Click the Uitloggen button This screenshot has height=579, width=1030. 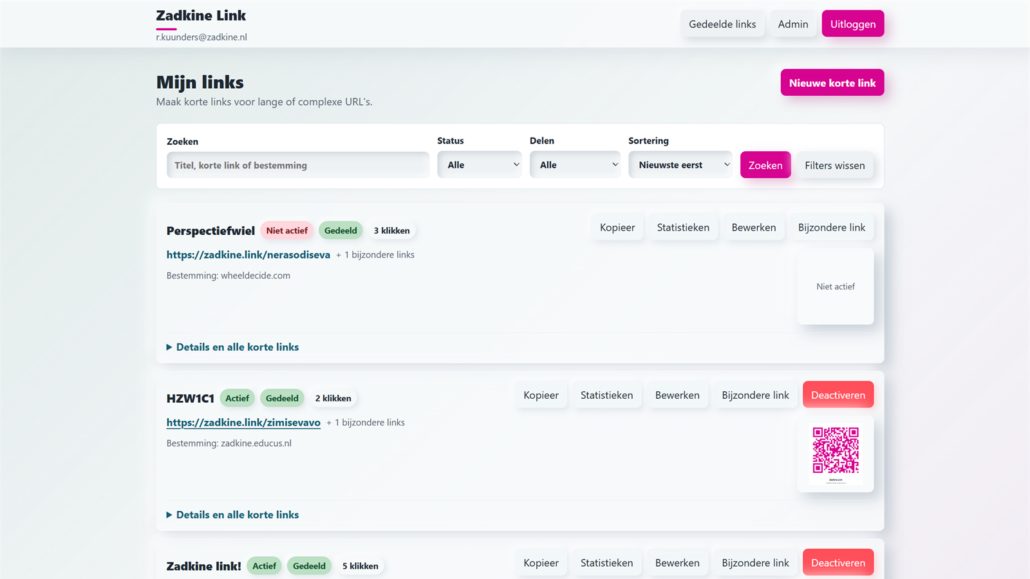pos(853,24)
